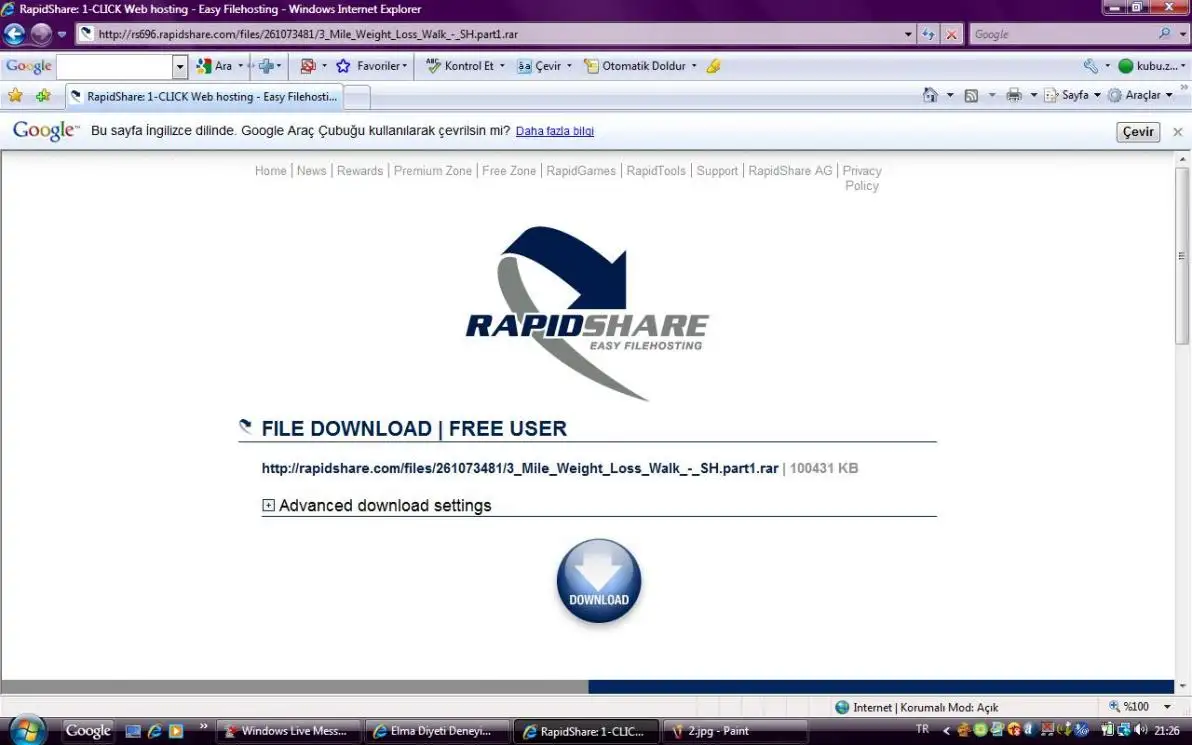The image size is (1192, 745).
Task: Click the Google desktop search box on taskbar
Action: pyautogui.click(x=87, y=731)
